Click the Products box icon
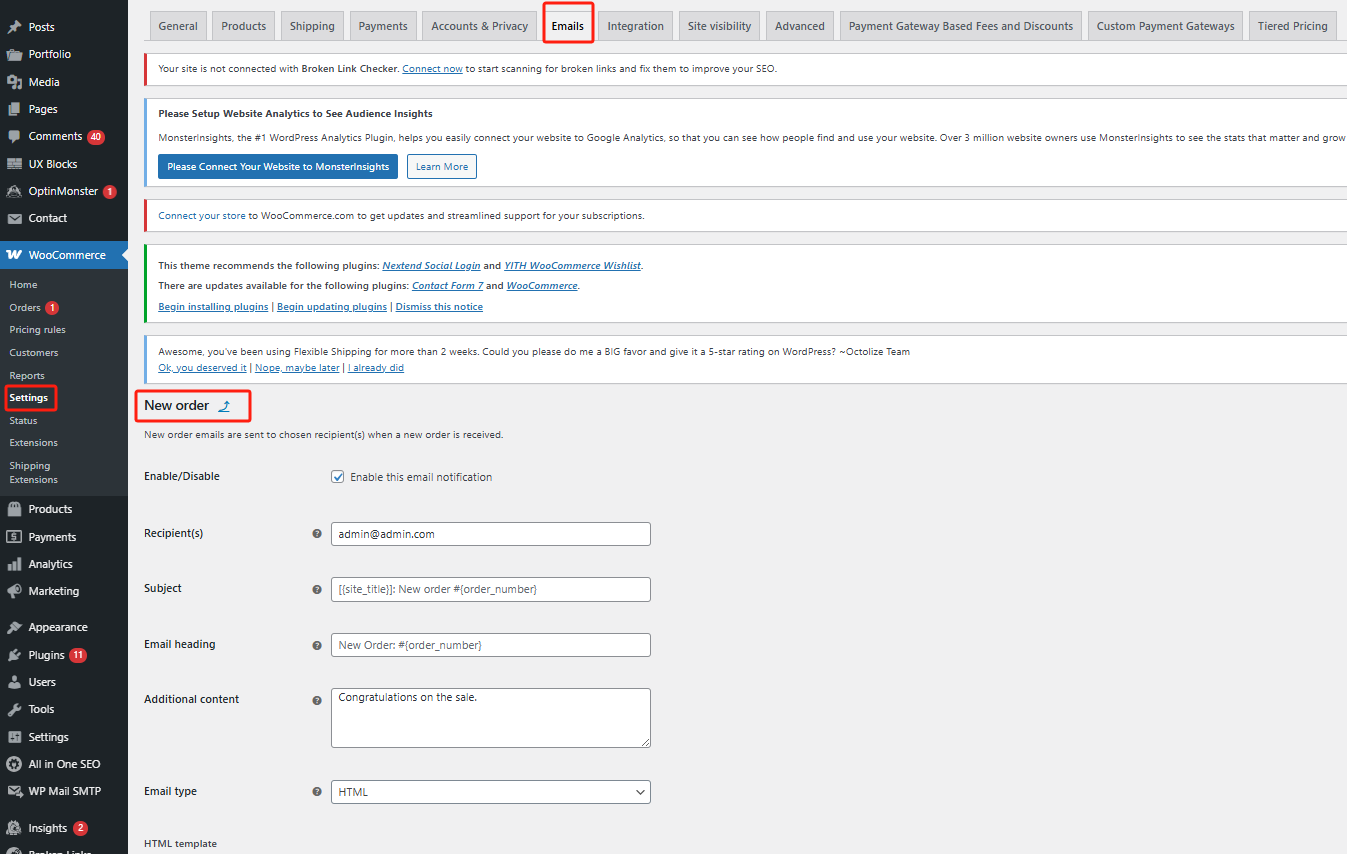The width and height of the screenshot is (1347, 854). point(14,509)
